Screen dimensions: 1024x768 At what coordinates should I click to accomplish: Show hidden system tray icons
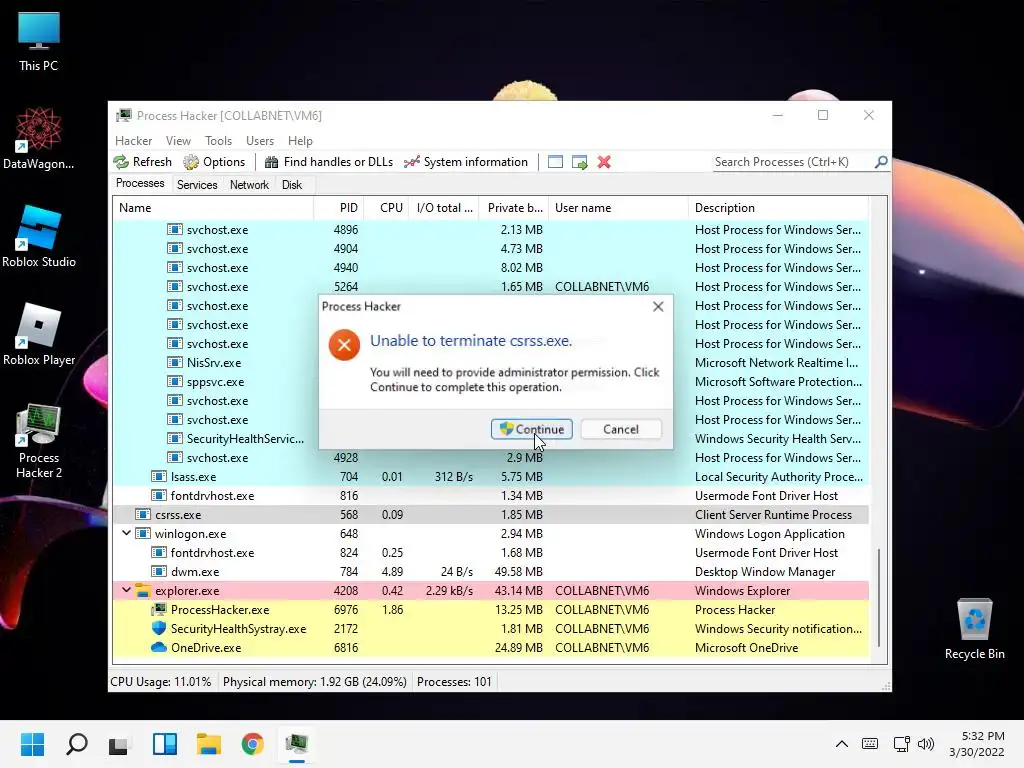coord(842,744)
